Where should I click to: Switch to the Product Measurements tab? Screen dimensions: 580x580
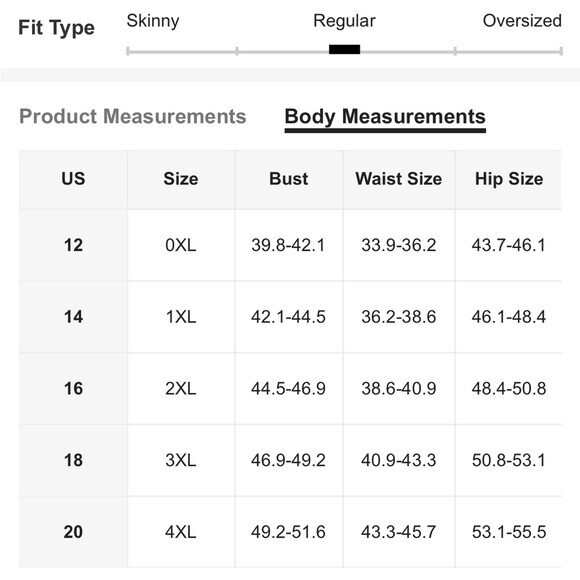pyautogui.click(x=132, y=116)
